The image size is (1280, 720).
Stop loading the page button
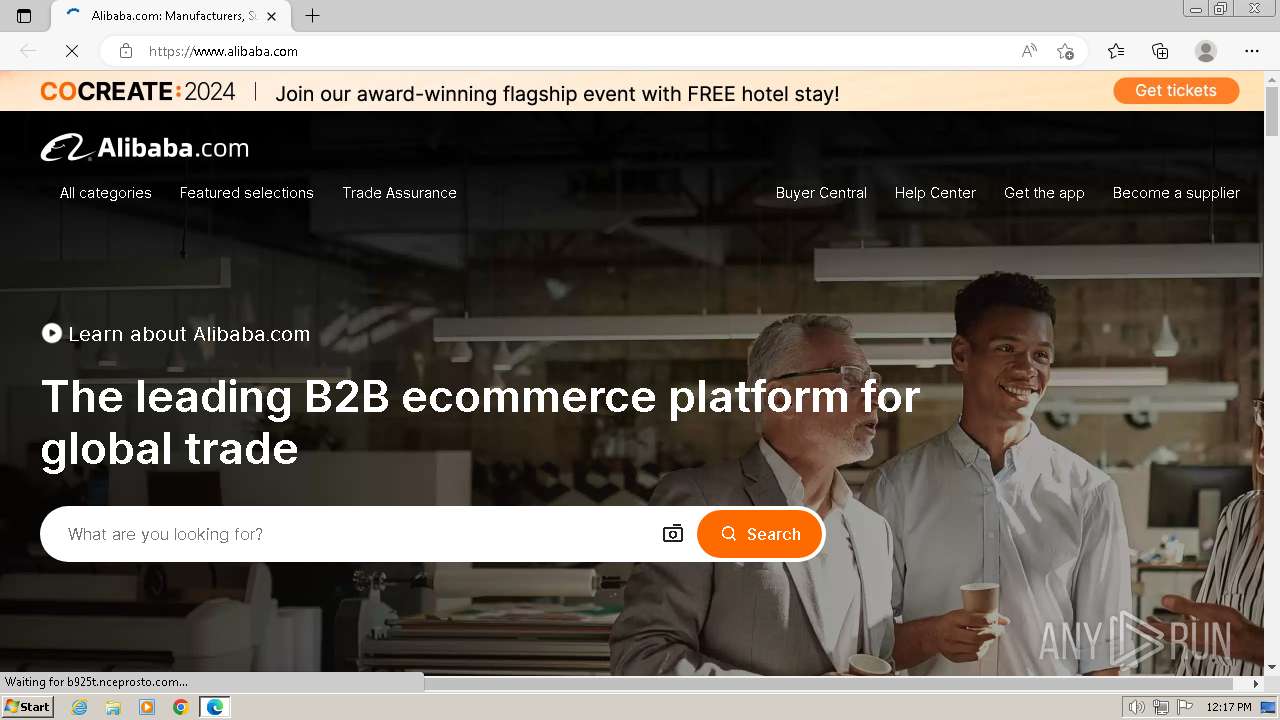point(72,51)
